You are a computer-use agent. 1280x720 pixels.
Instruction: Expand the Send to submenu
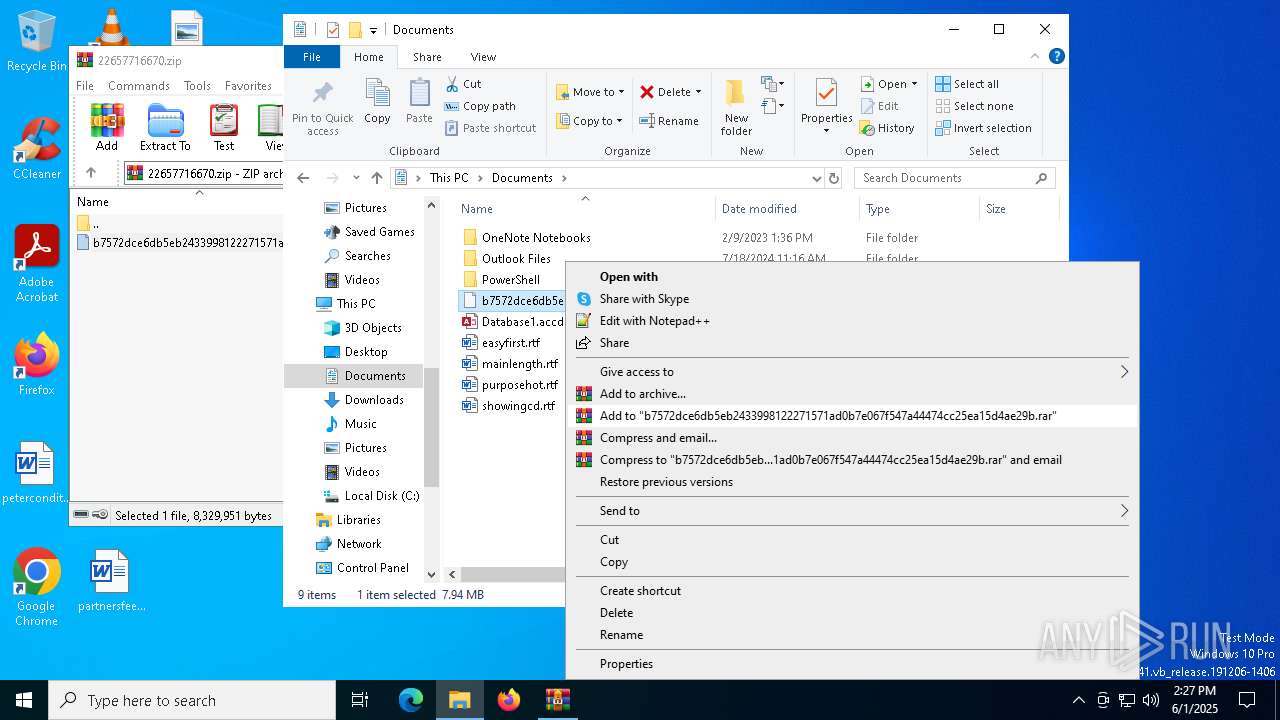tap(852, 511)
